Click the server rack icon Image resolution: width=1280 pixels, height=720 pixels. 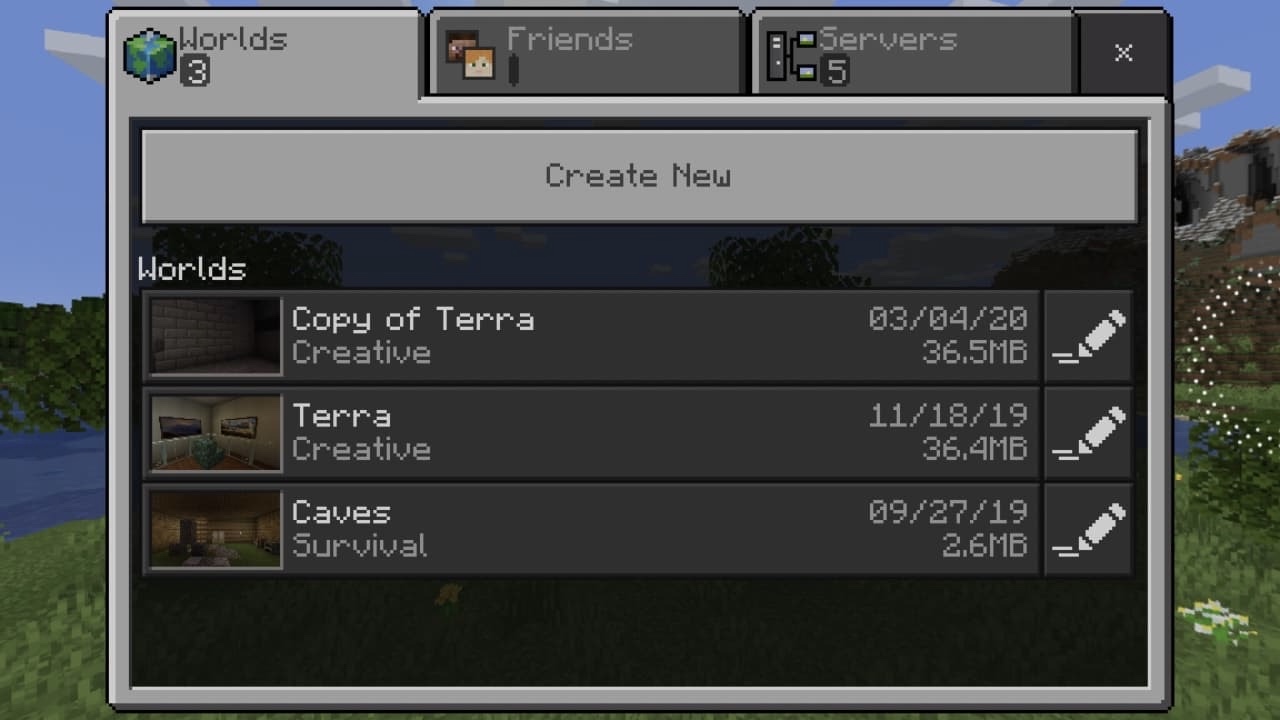pyautogui.click(x=790, y=55)
